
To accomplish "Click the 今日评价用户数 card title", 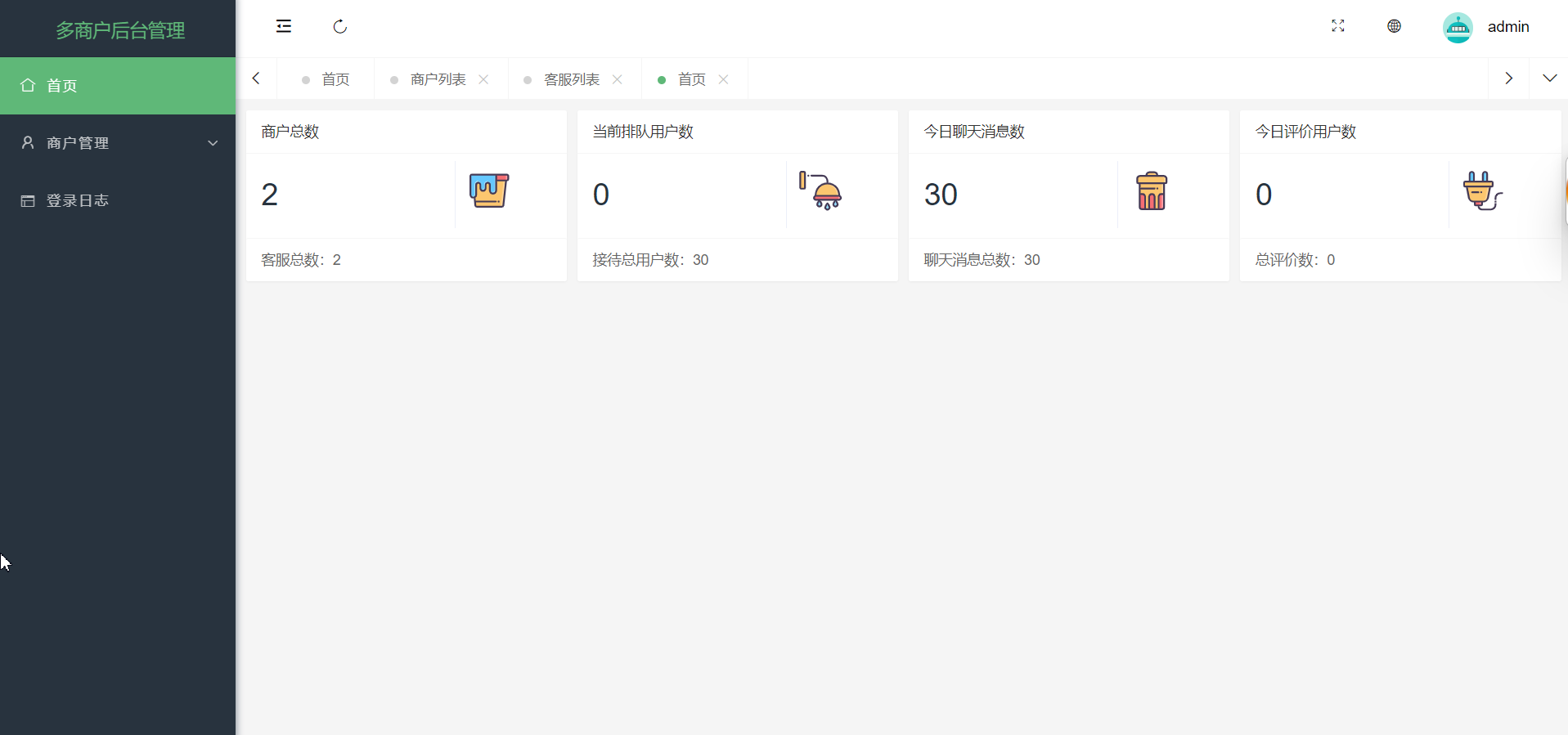I will pyautogui.click(x=1305, y=132).
